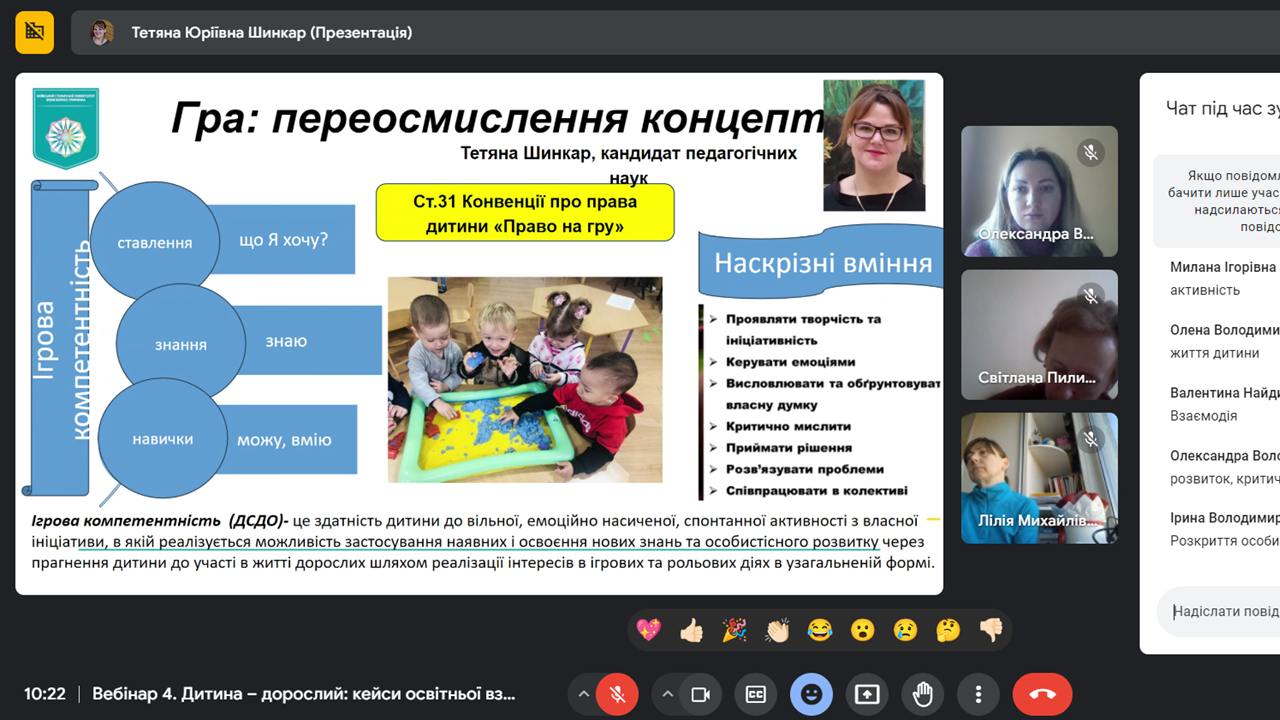This screenshot has width=1280, height=720.
Task: Send the thinking face reaction
Action: [948, 630]
